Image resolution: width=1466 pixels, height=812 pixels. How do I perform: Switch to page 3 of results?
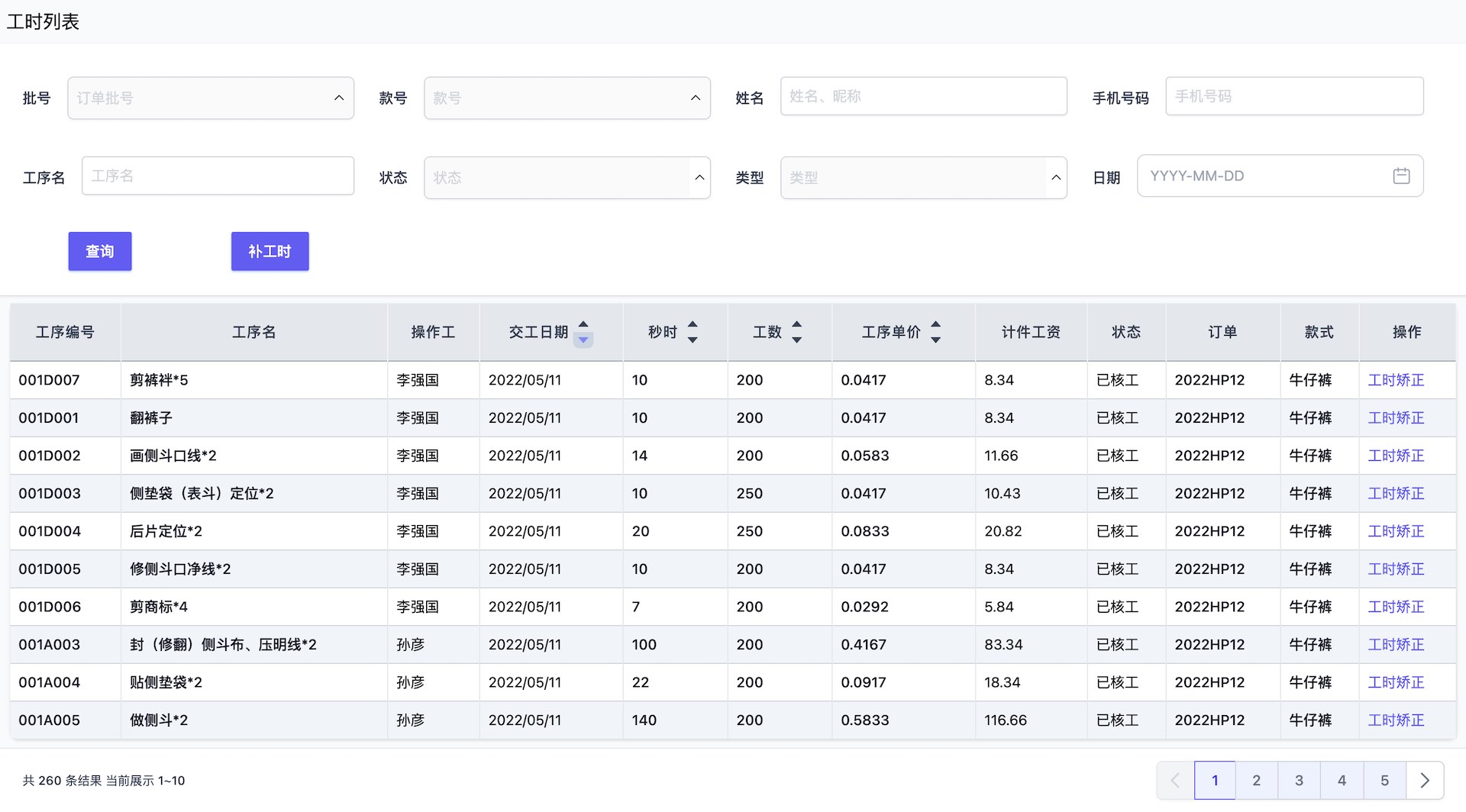(1299, 780)
